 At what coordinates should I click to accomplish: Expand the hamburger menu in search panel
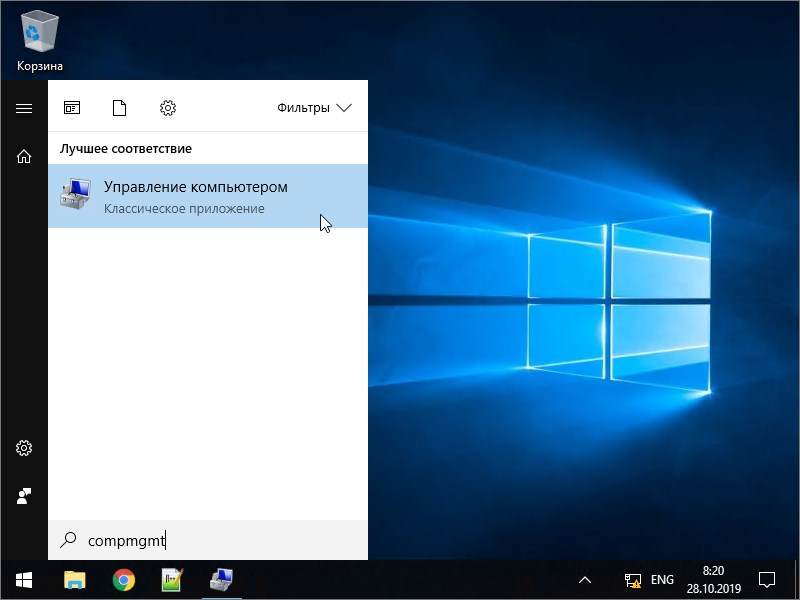(x=24, y=108)
